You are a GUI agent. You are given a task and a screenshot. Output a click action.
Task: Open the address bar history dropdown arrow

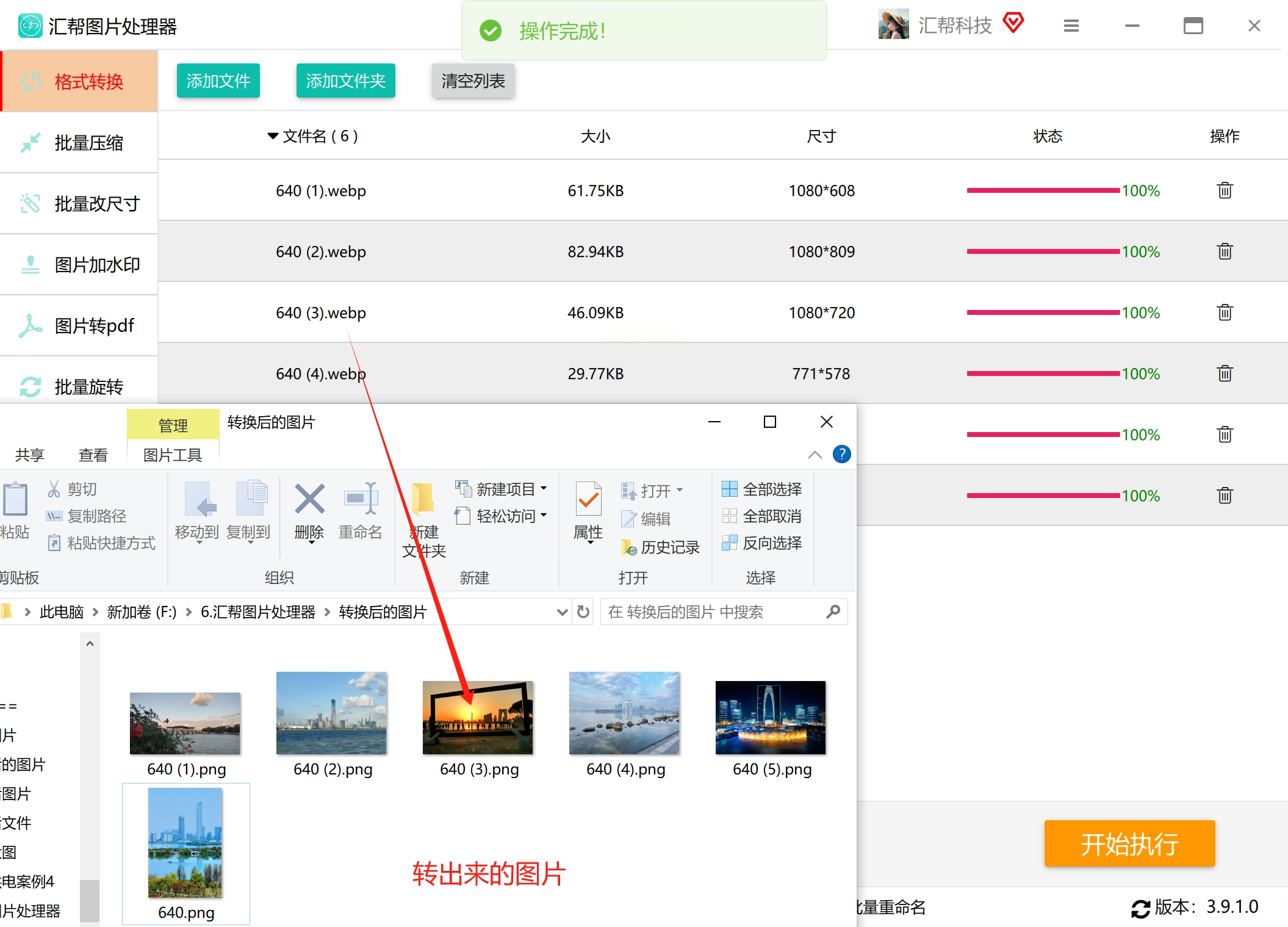click(562, 611)
